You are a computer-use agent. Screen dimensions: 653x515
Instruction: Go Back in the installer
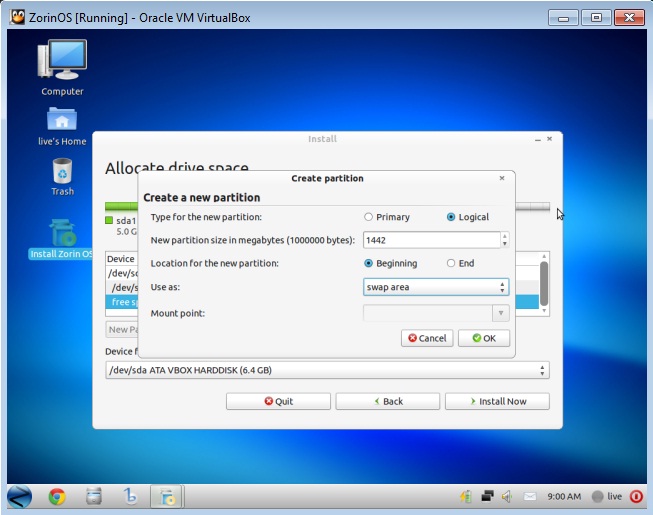coord(388,401)
